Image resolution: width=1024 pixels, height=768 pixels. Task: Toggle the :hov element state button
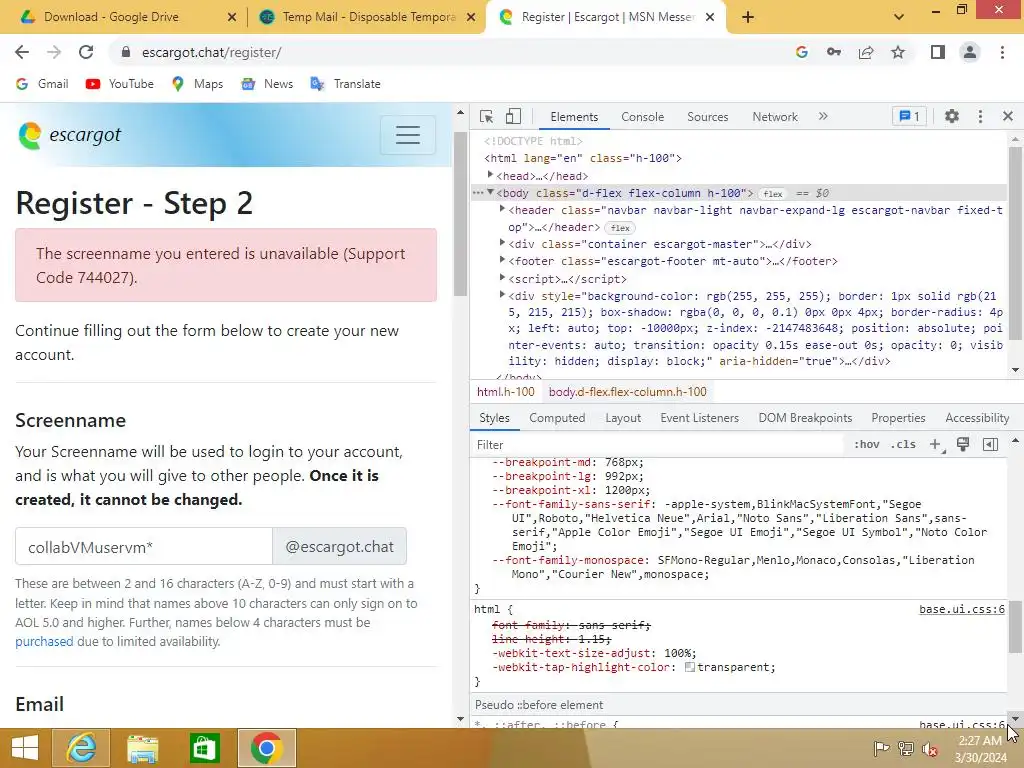[867, 445]
